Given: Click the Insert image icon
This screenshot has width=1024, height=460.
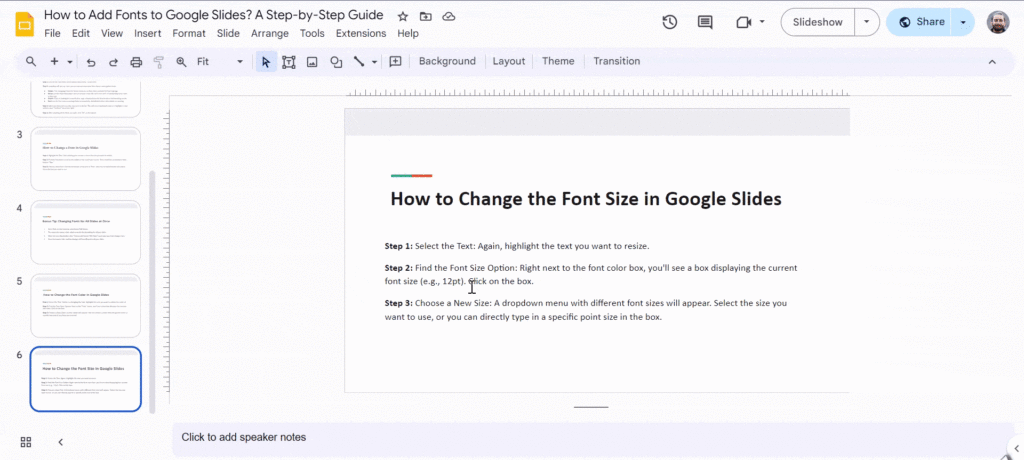Looking at the screenshot, I should click(x=312, y=62).
